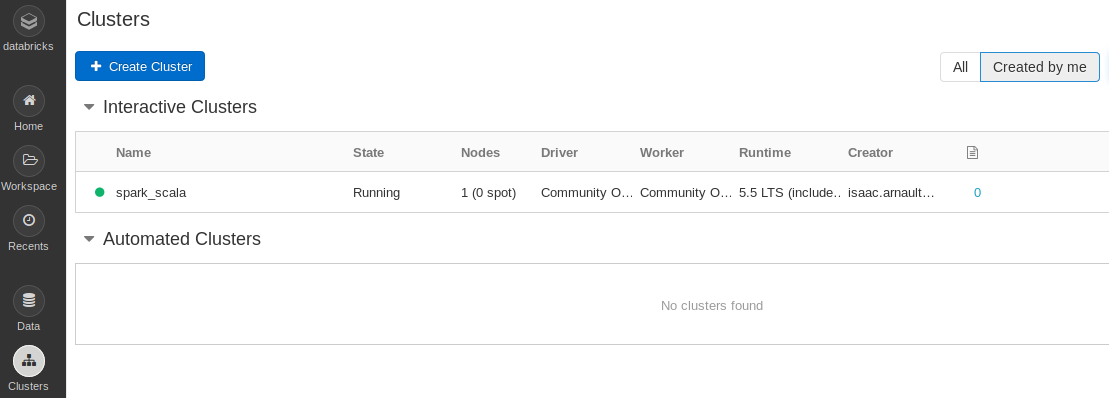Collapse the Automated Clusters section
Image resolution: width=1109 pixels, height=398 pixels.
coord(89,239)
